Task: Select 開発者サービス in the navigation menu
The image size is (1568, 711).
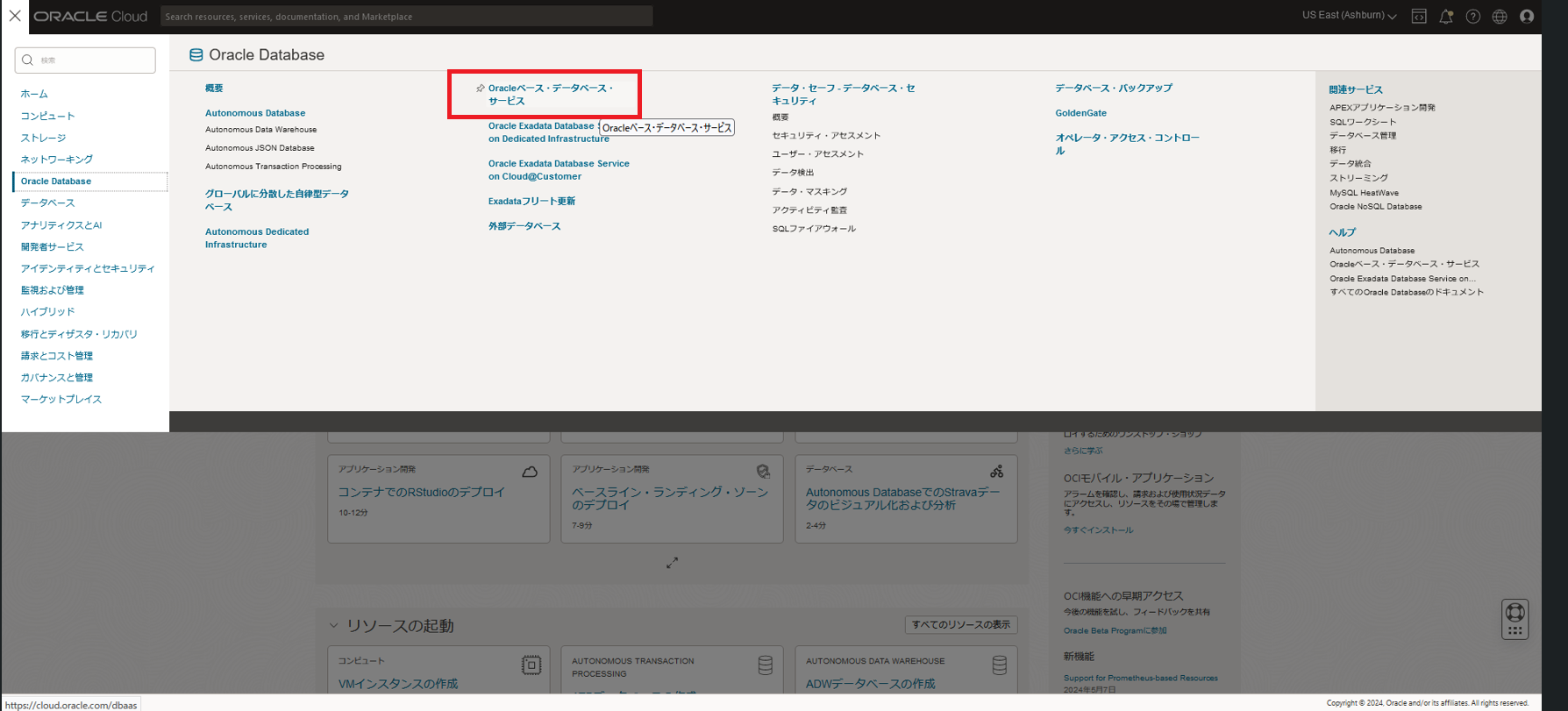Action: pos(52,247)
